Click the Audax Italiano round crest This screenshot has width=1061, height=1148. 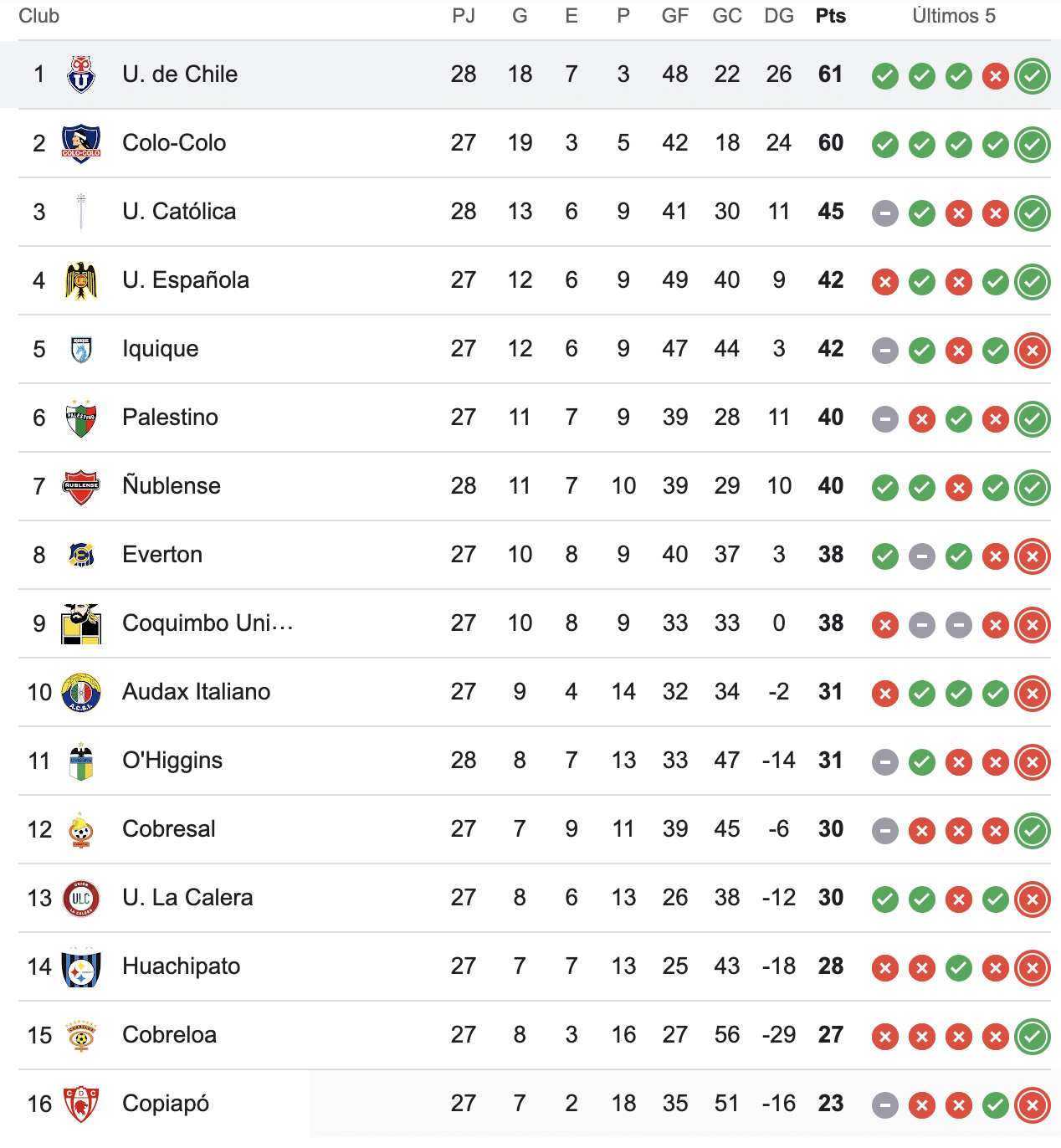(x=81, y=692)
